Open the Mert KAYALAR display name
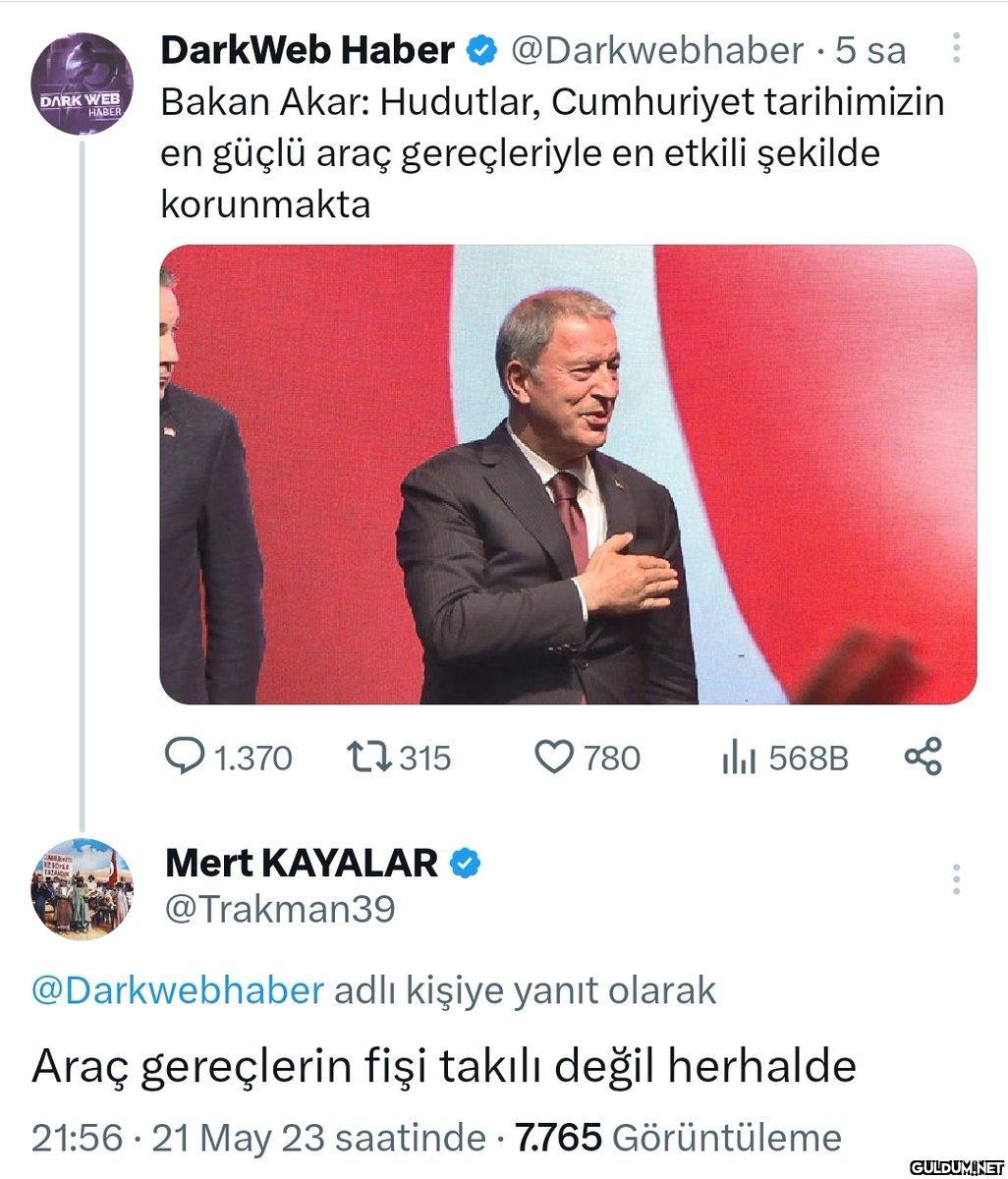Screen dimensions: 1008x1179 (302, 863)
